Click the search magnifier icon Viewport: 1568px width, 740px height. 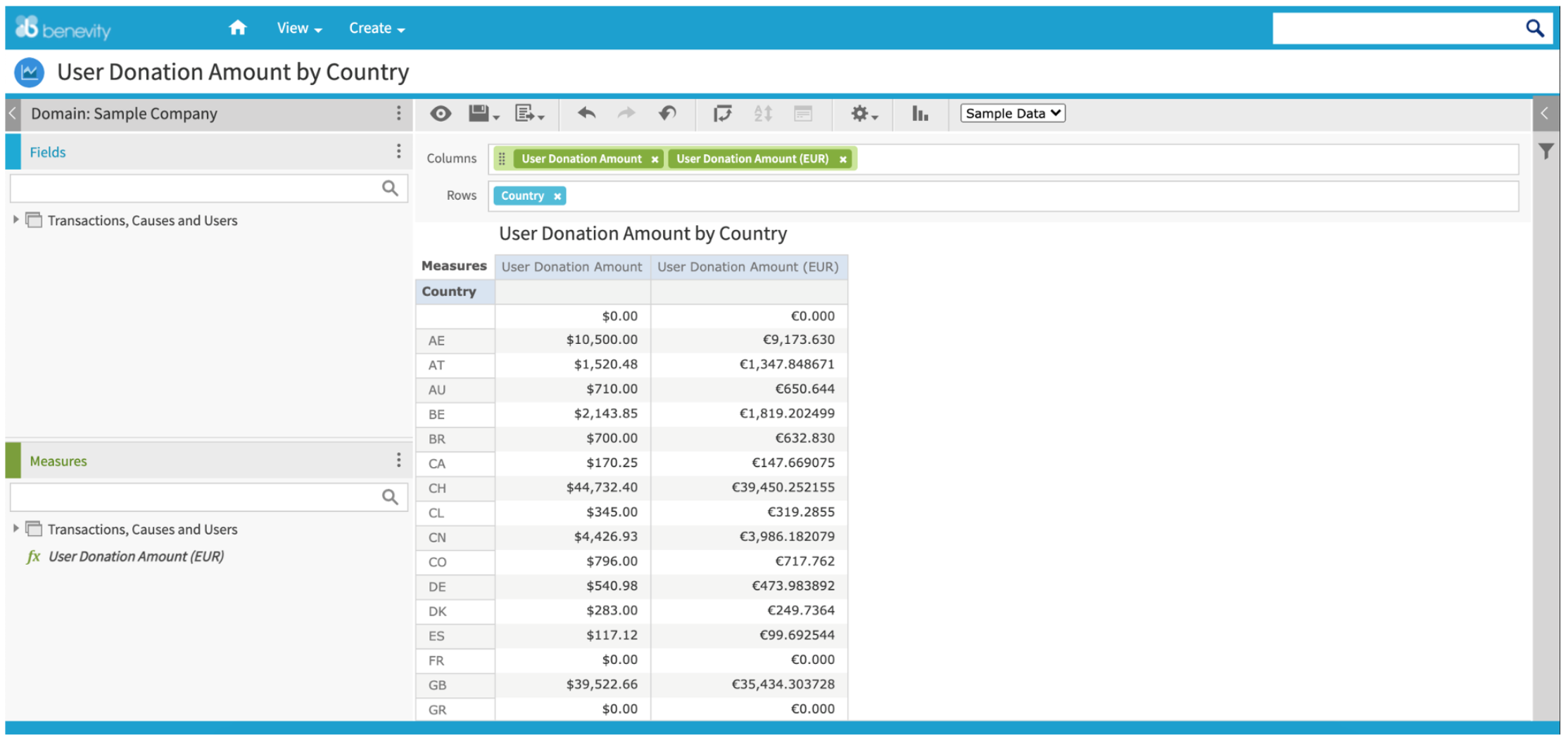[1535, 28]
